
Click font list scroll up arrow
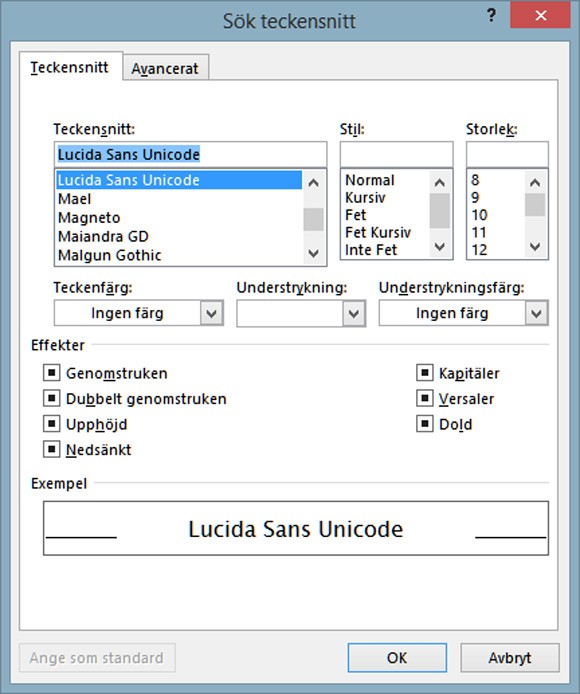click(313, 182)
